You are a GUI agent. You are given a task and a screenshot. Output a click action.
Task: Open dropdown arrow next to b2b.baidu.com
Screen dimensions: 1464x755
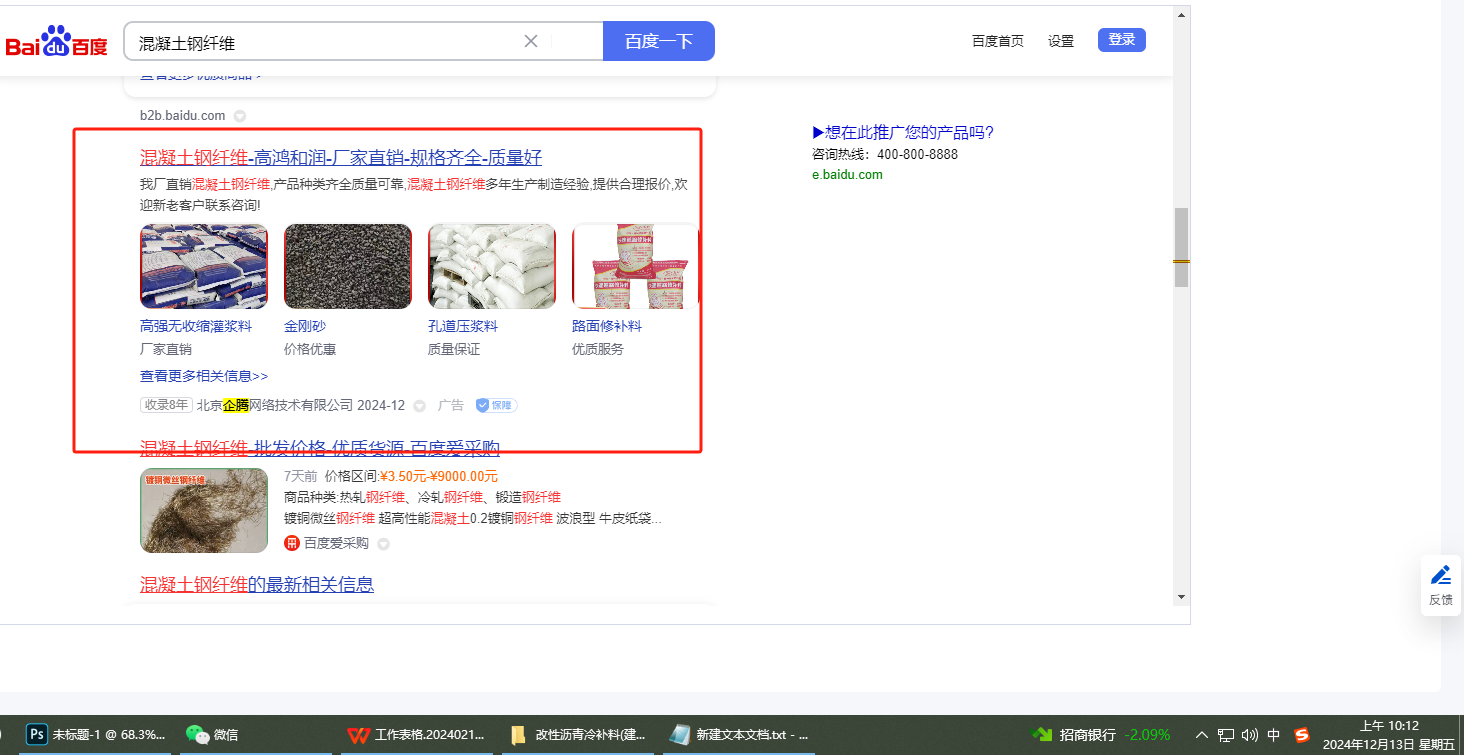(x=240, y=116)
